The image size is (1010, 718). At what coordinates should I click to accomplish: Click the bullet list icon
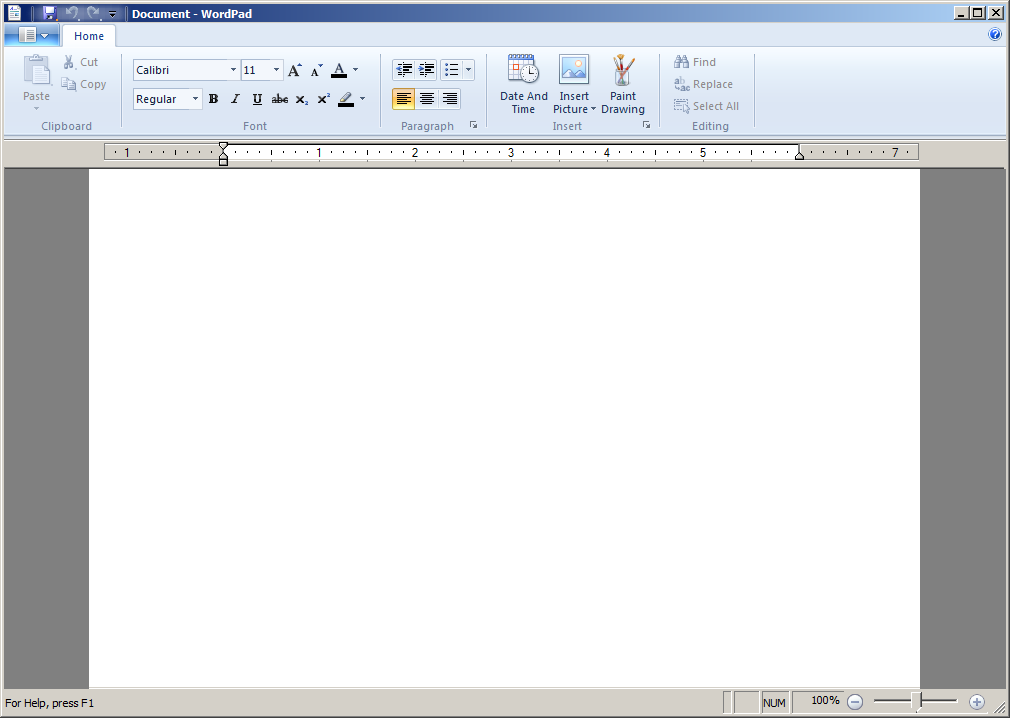(x=452, y=70)
